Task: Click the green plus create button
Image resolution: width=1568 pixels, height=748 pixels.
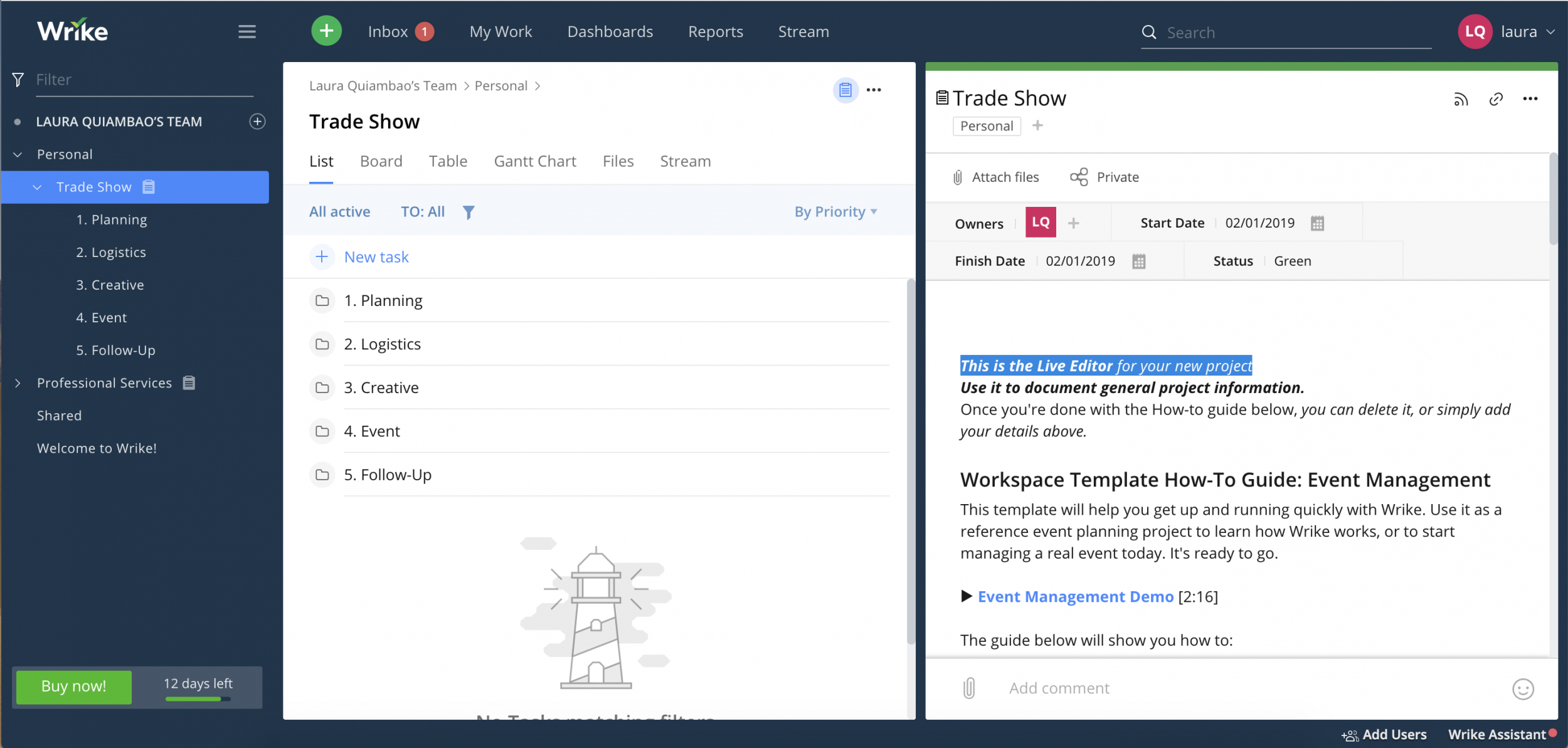Action: (x=326, y=31)
